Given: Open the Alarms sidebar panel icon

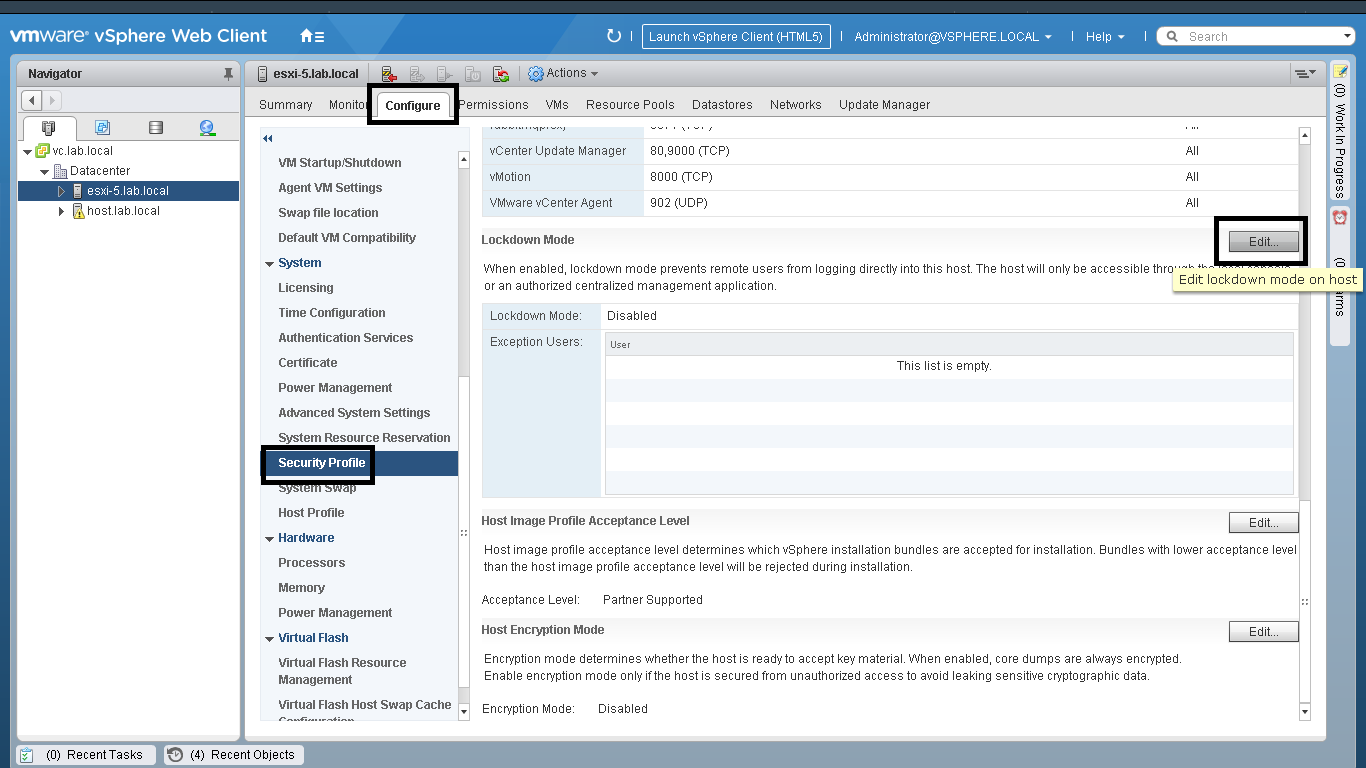Looking at the screenshot, I should (x=1340, y=217).
